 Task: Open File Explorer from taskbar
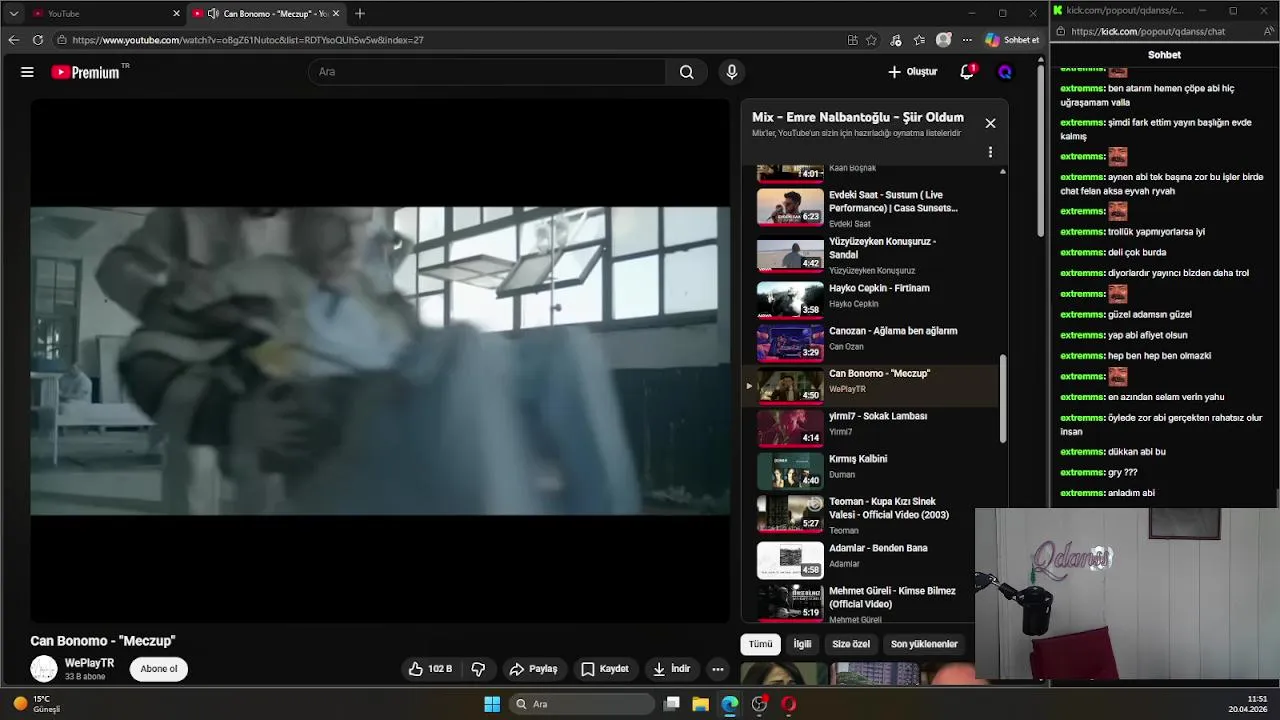coord(700,704)
